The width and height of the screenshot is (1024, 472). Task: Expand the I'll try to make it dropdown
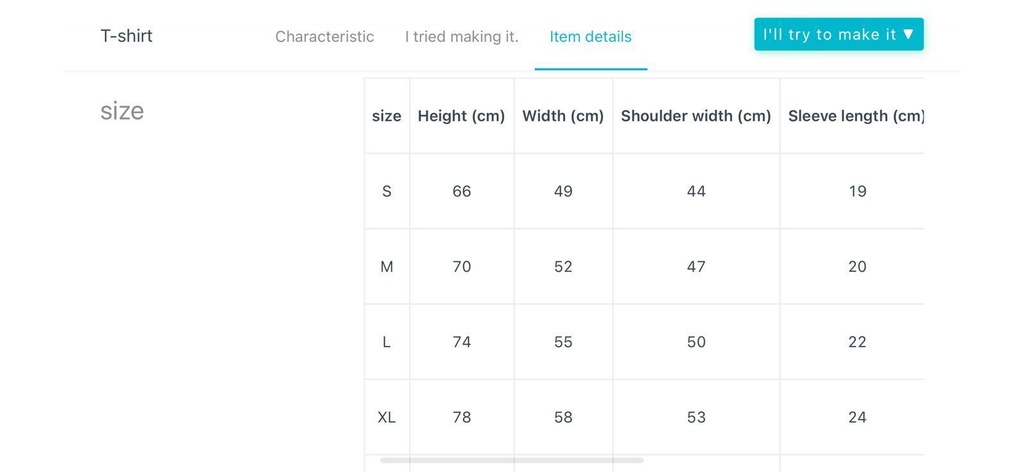(x=838, y=35)
